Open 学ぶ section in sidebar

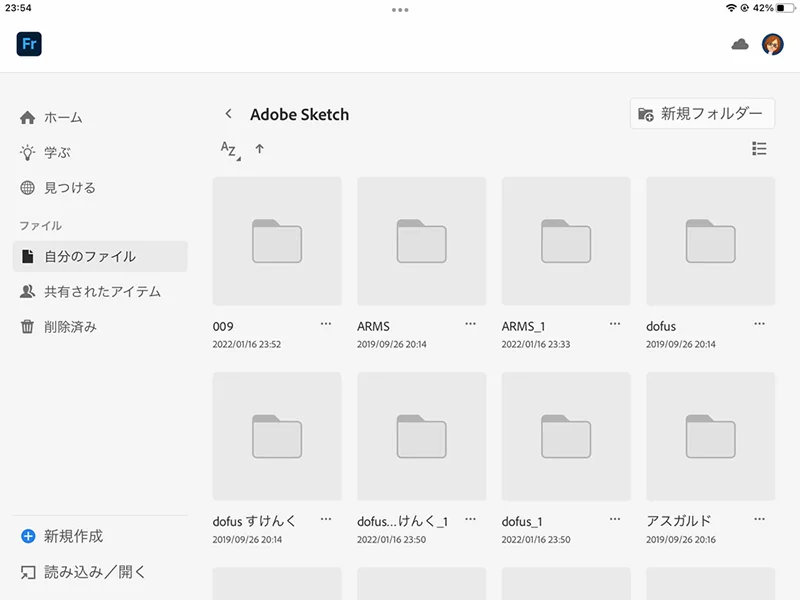click(57, 153)
